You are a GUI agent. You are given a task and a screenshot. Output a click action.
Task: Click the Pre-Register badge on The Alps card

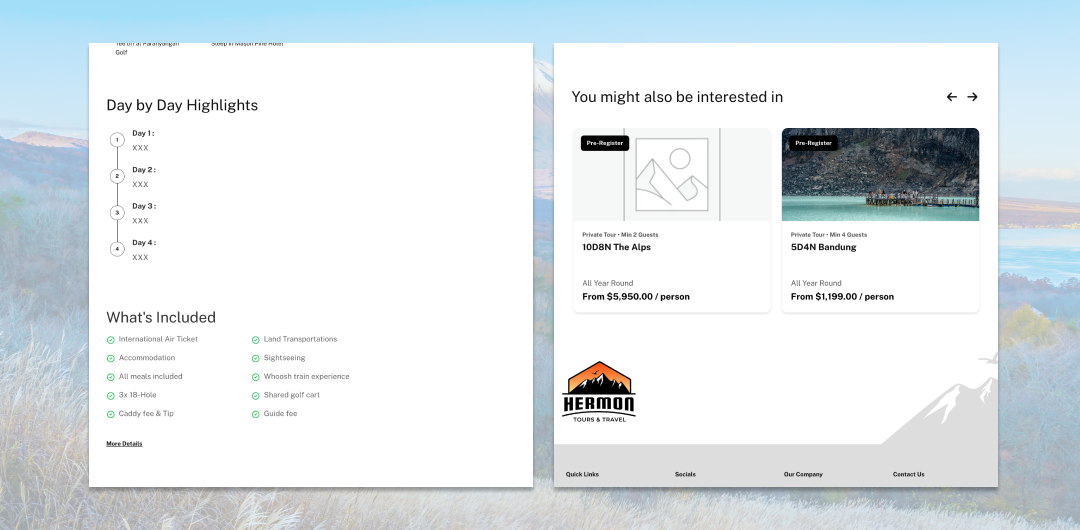tap(605, 143)
